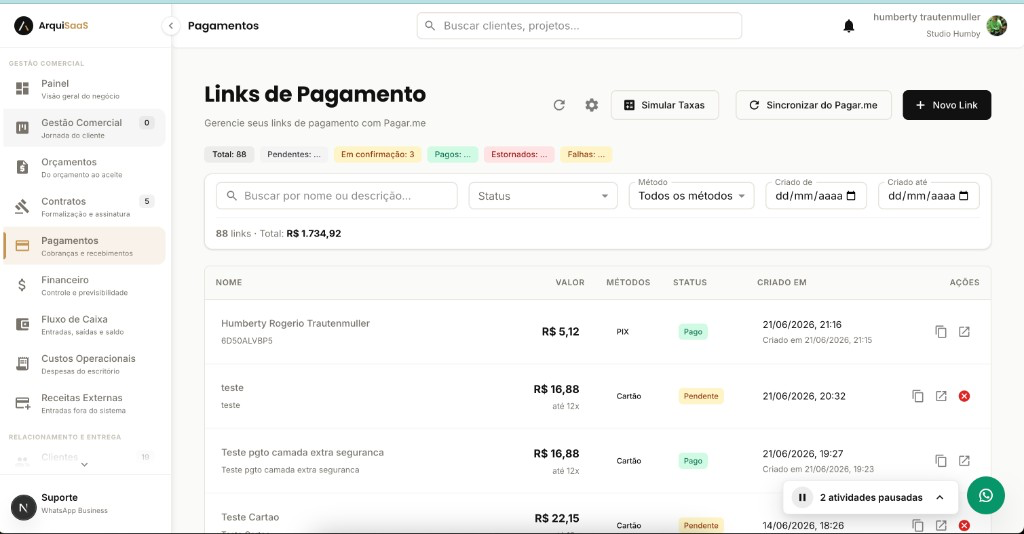Click the 'Criado de' date field
Viewport: 1024px width, 534px height.
pos(816,196)
